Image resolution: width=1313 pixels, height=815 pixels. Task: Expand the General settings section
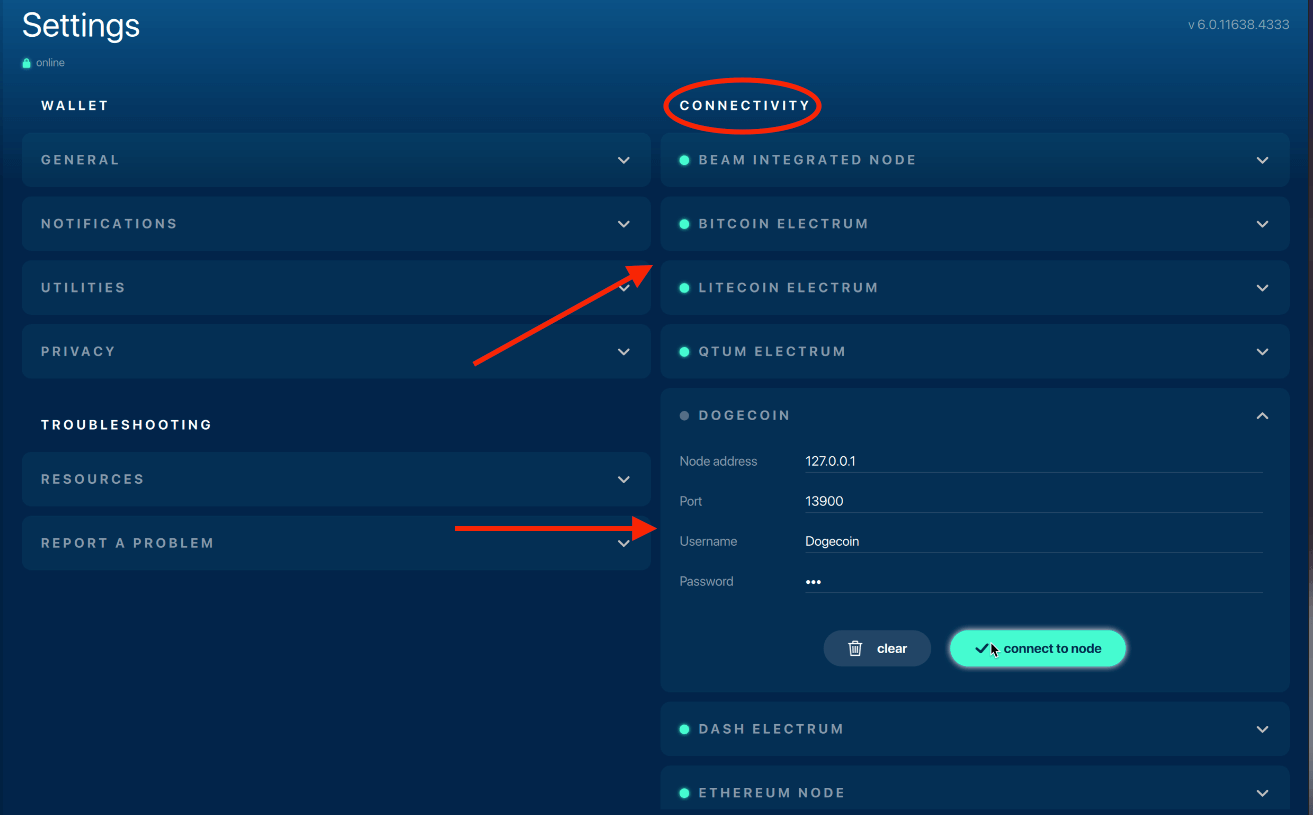pos(623,160)
